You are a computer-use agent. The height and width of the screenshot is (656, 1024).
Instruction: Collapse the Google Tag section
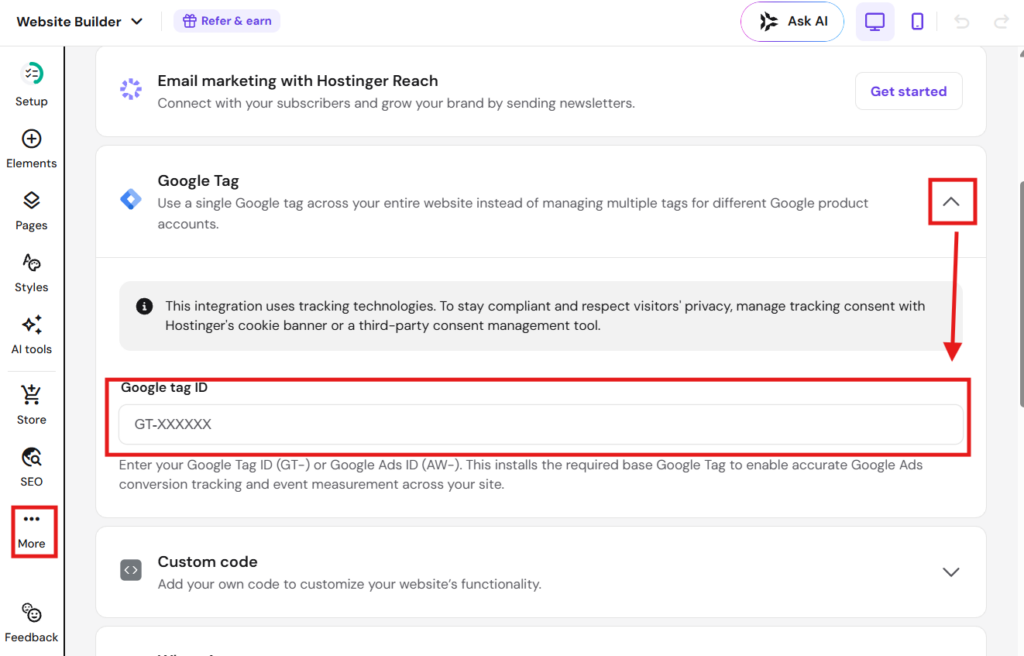pyautogui.click(x=951, y=202)
